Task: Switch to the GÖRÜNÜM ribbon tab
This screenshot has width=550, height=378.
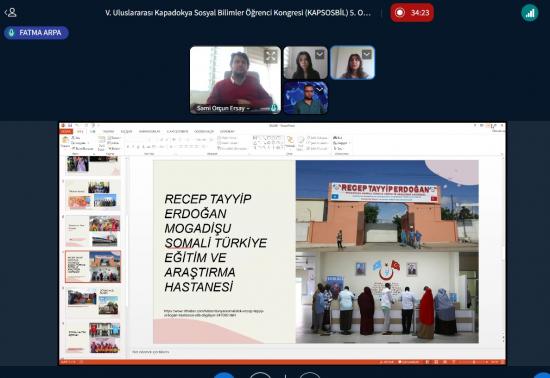Action: [227, 131]
